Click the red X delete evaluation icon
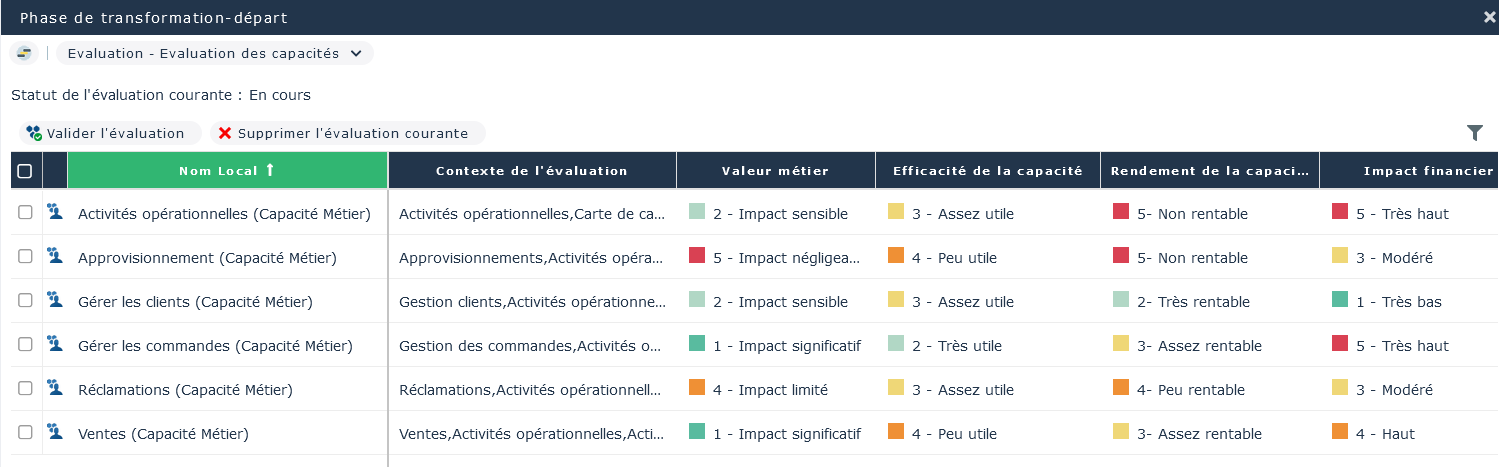 pyautogui.click(x=225, y=133)
